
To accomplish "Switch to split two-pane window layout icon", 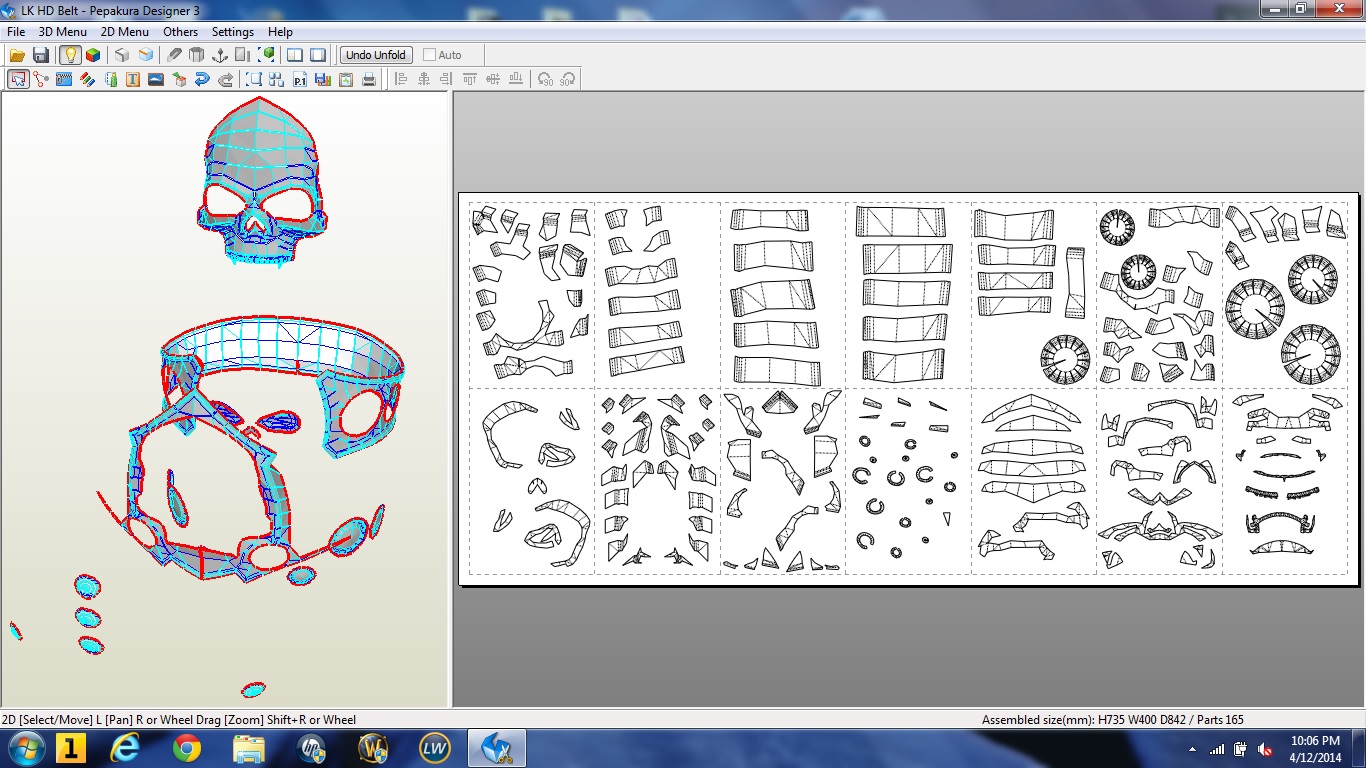I will 295,55.
